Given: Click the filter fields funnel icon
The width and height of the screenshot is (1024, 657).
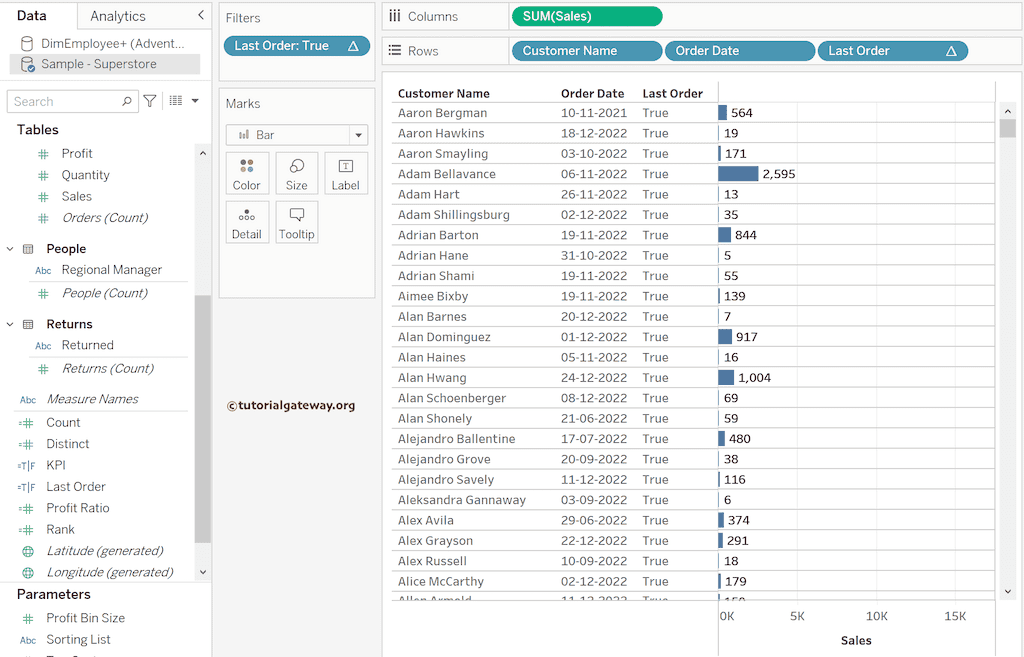Looking at the screenshot, I should point(150,101).
